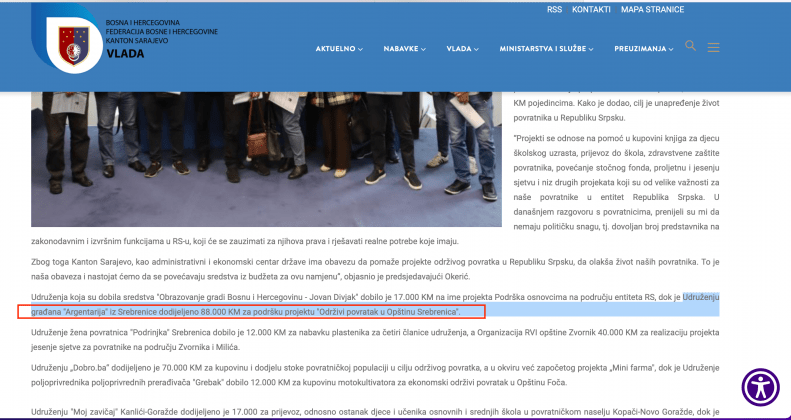This screenshot has width=791, height=420.
Task: Open the accessibility options round button
Action: click(x=760, y=388)
